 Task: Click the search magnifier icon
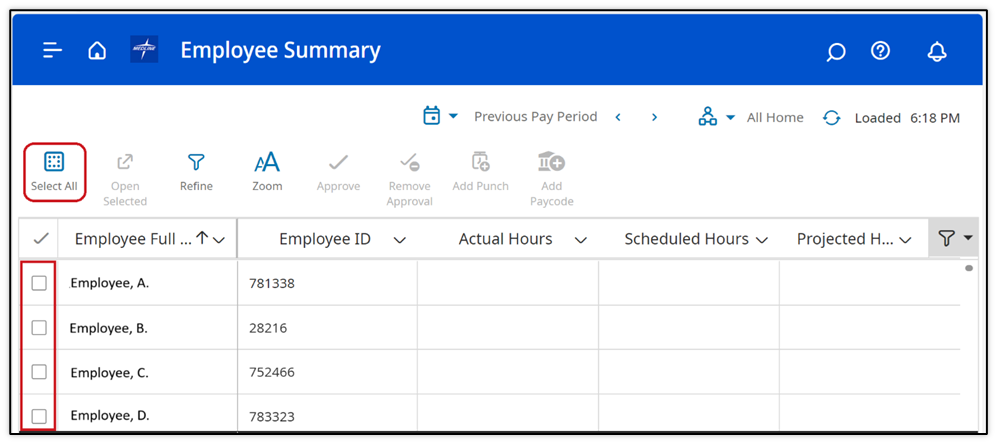tap(835, 52)
